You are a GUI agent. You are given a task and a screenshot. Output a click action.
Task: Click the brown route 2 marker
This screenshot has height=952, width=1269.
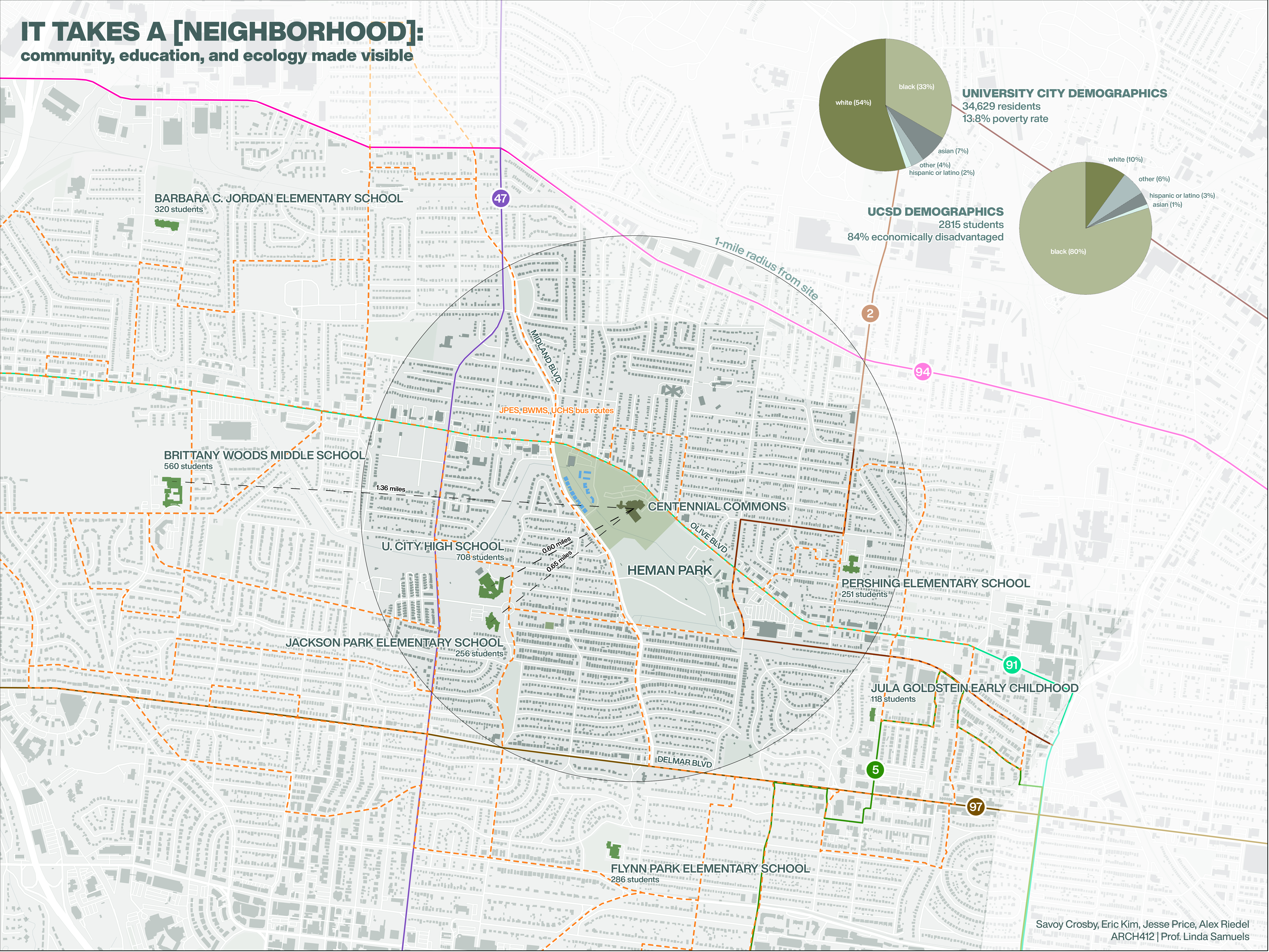(x=870, y=313)
